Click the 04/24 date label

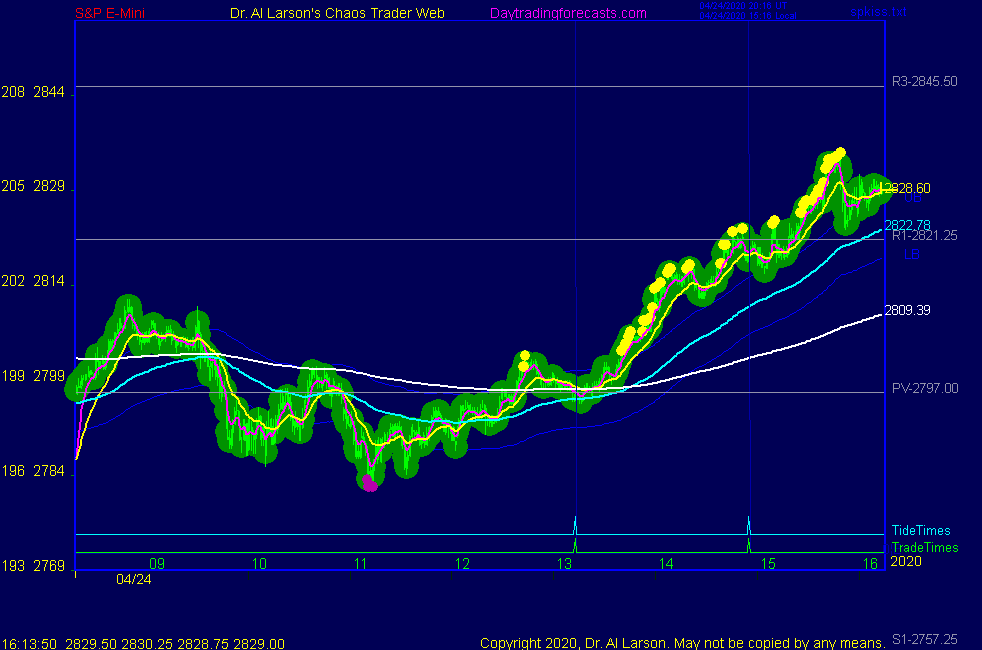(x=133, y=579)
